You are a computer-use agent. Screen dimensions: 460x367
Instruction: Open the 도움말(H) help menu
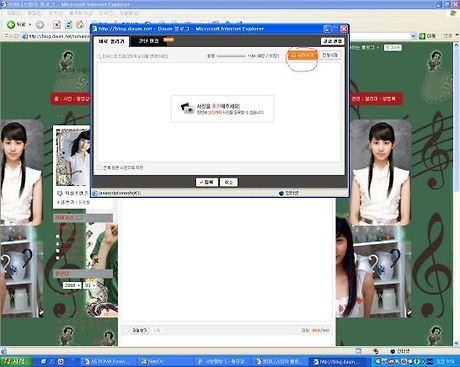click(129, 13)
